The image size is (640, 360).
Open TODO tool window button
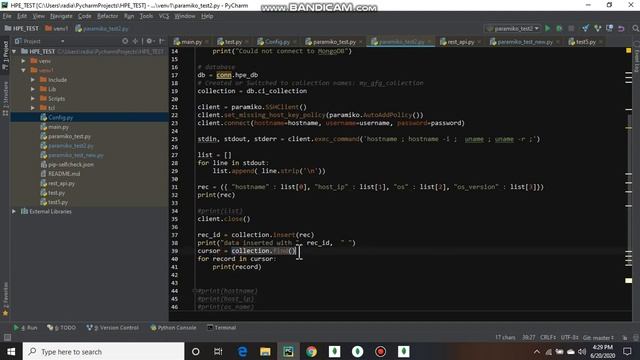pyautogui.click(x=62, y=327)
